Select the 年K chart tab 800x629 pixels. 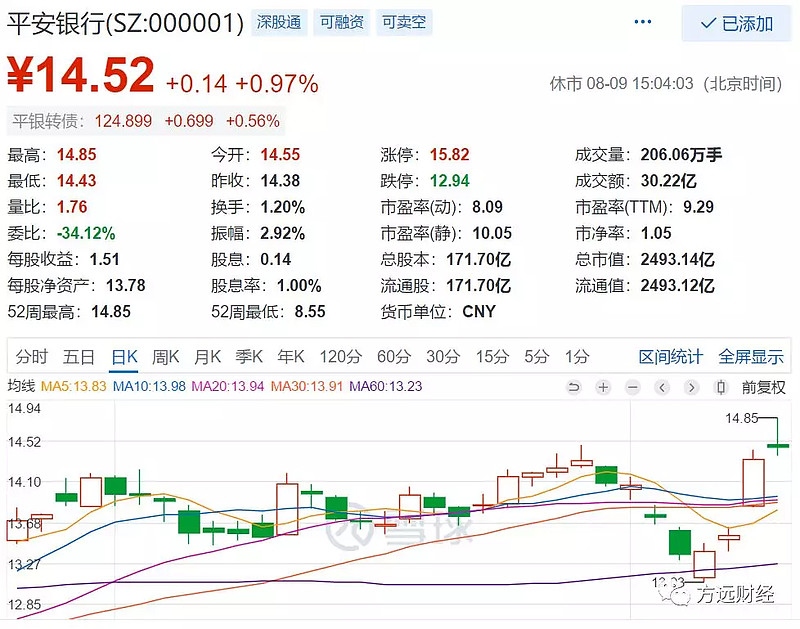291,356
